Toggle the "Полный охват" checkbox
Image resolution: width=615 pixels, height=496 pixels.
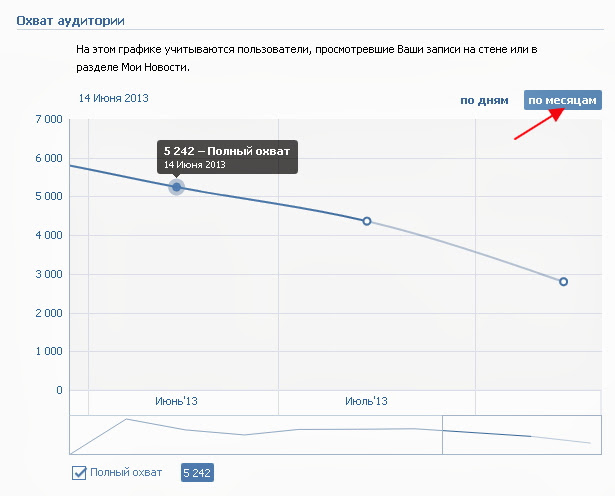click(80, 473)
